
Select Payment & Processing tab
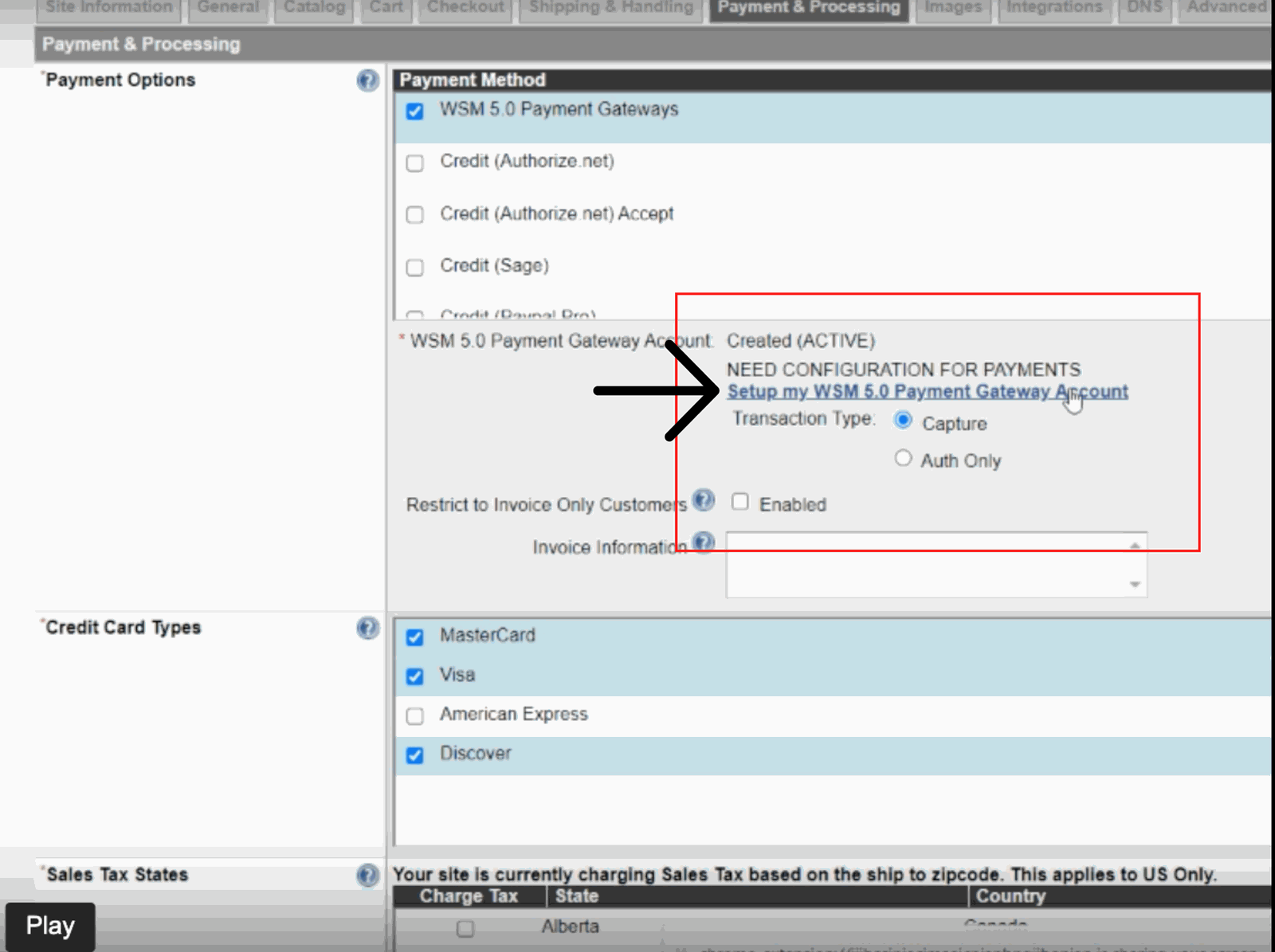pyautogui.click(x=809, y=9)
